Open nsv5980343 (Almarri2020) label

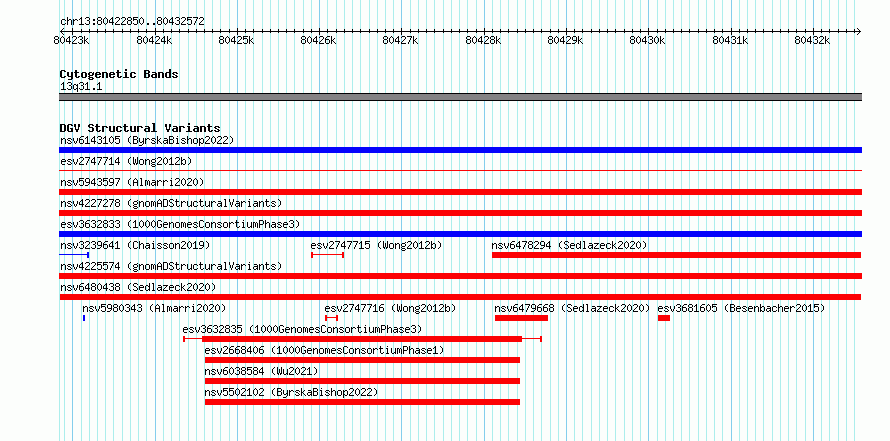click(154, 308)
